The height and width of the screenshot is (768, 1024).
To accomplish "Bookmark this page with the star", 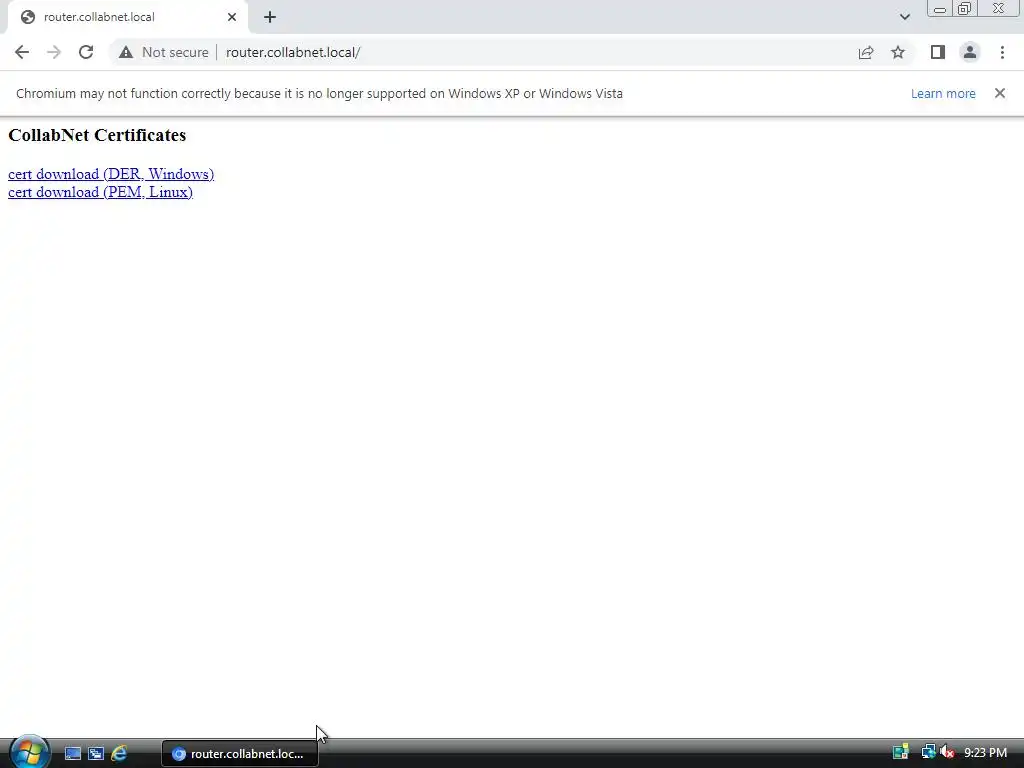I will coord(898,52).
